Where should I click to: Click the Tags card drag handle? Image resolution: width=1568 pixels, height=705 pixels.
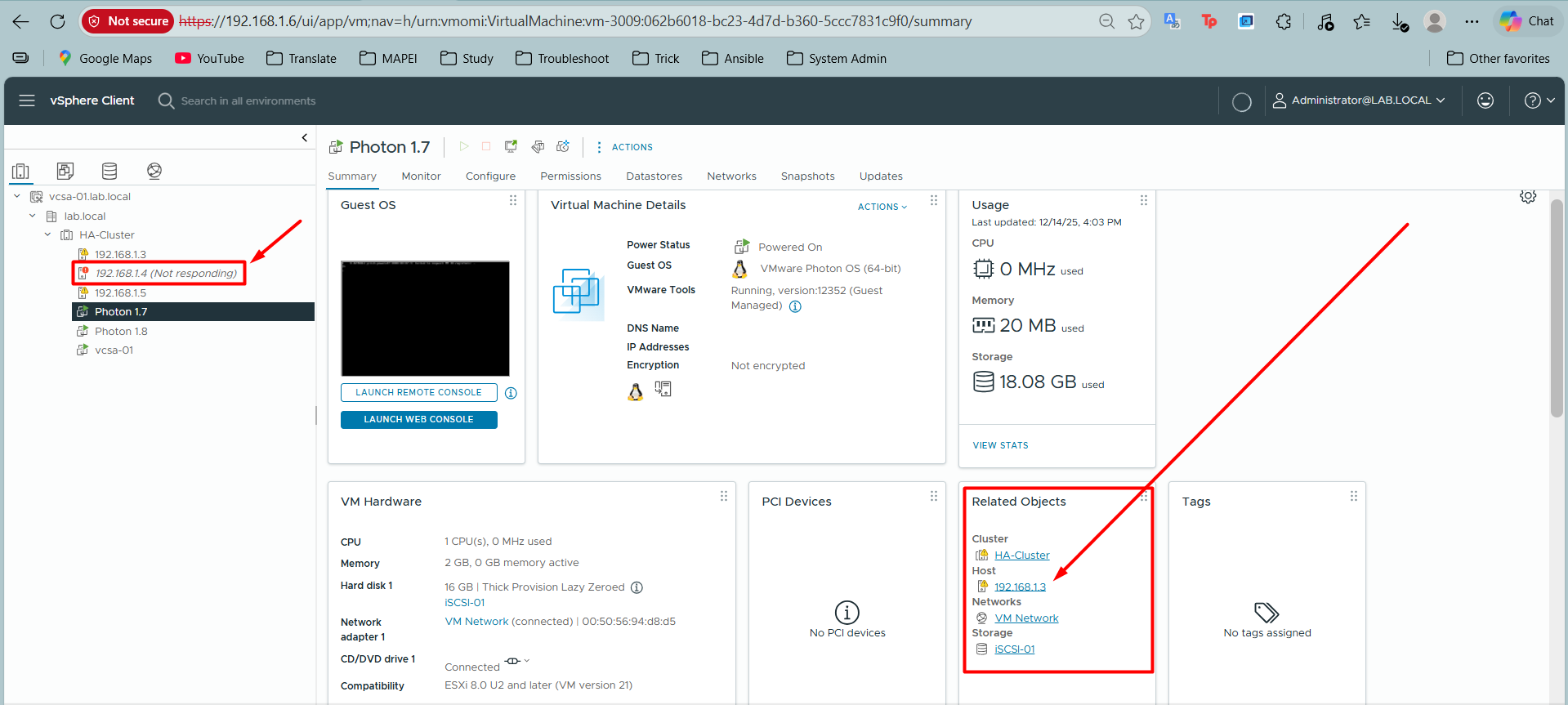coord(1354,496)
